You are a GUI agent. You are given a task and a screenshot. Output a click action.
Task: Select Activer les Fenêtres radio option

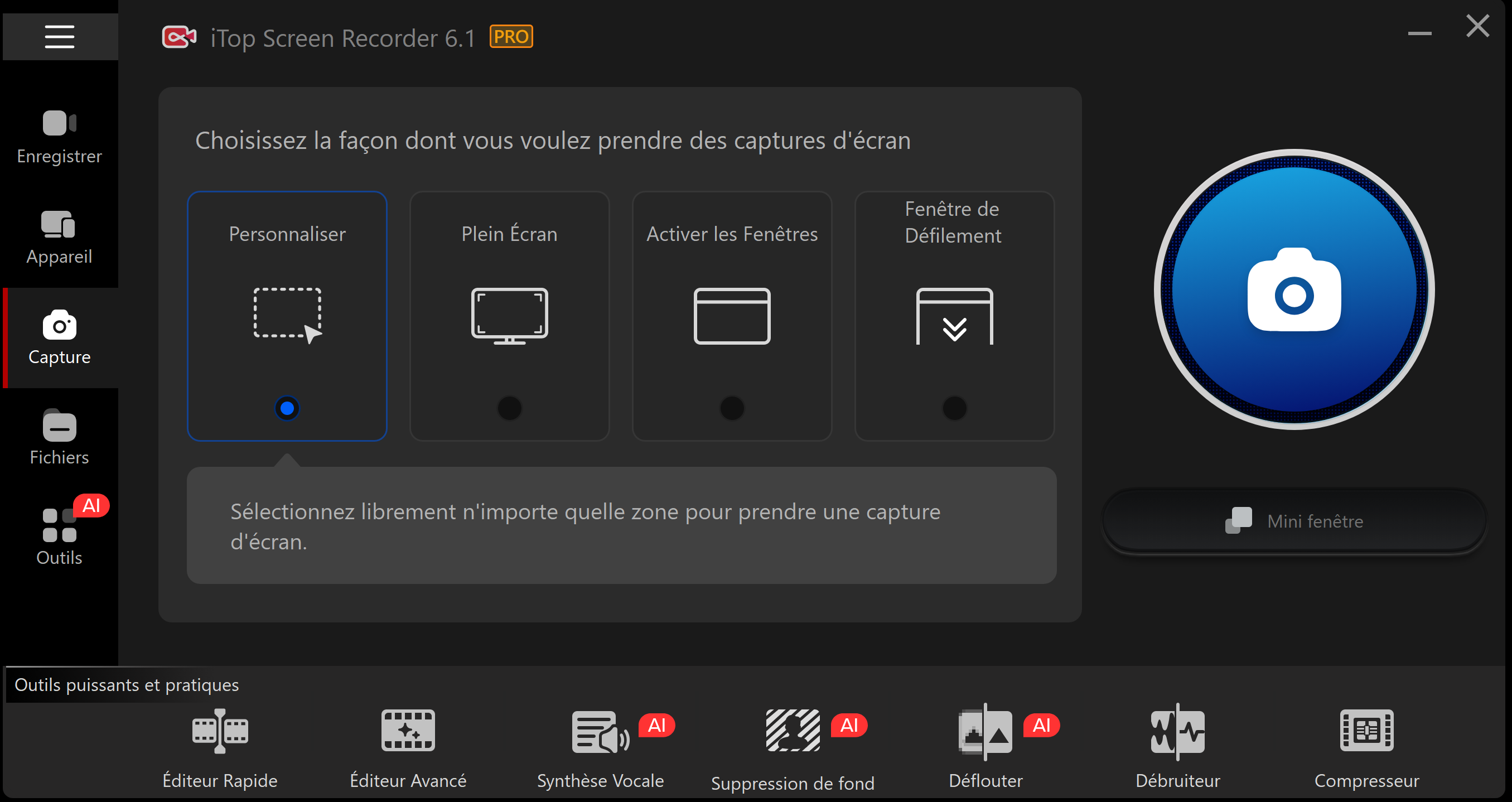[732, 408]
